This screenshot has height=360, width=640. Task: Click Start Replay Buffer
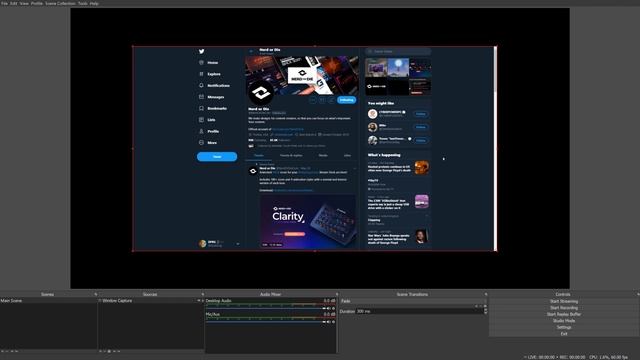pos(564,314)
